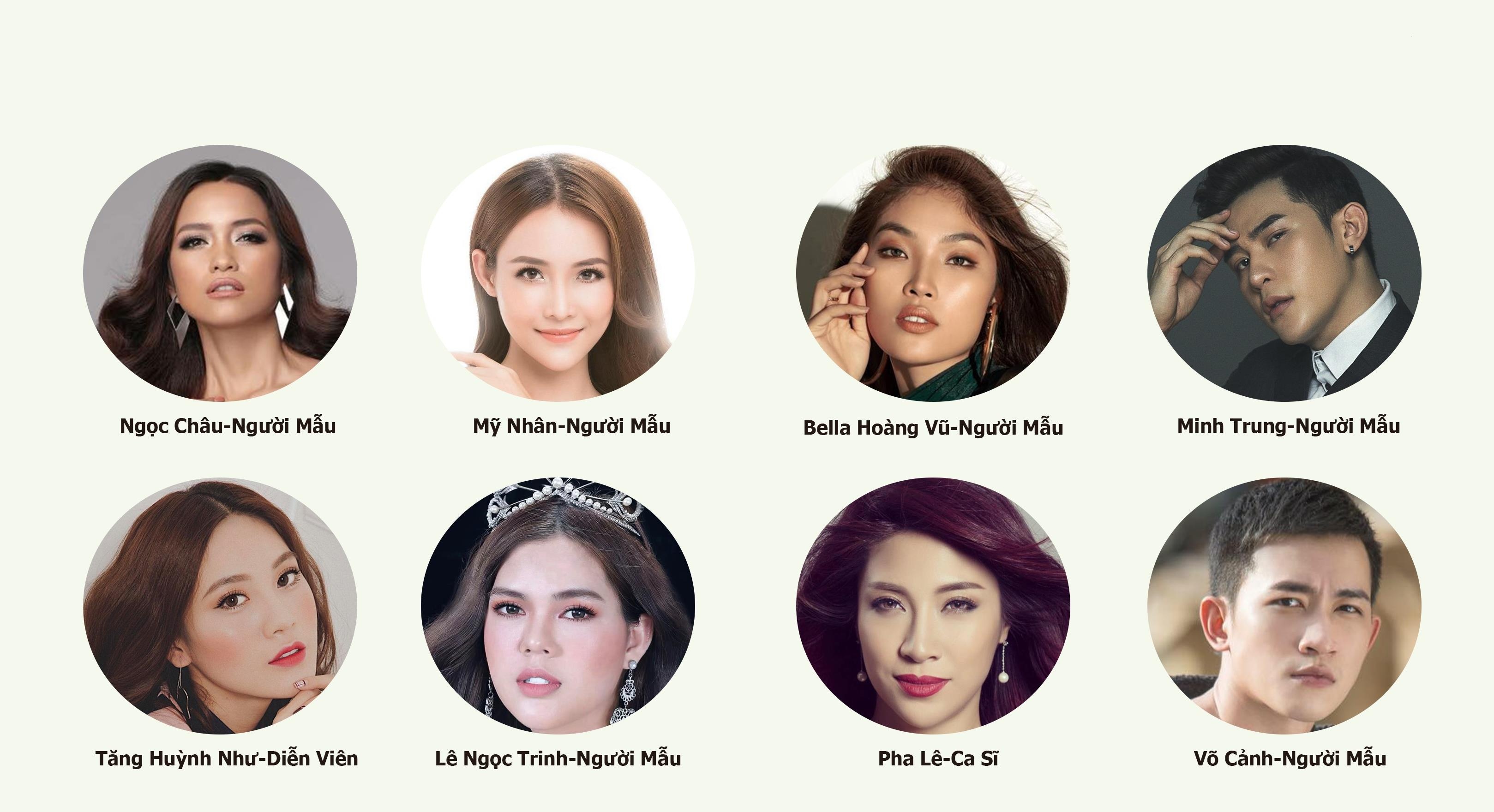Viewport: 1494px width, 812px height.
Task: Click the 'Tăng Huỳnh Như-Diễn Viên' caption
Action: coord(227,758)
